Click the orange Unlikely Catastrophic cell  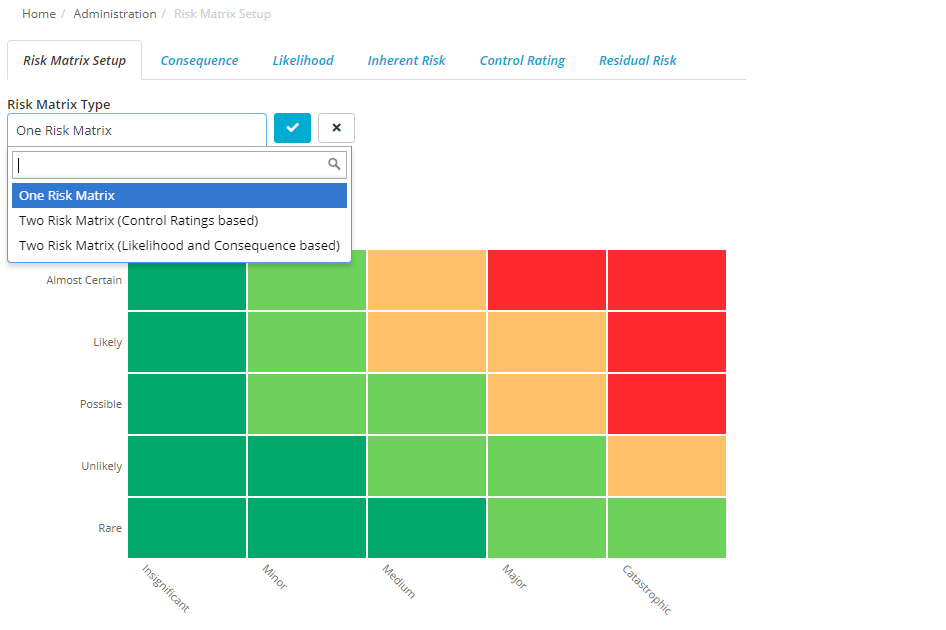pyautogui.click(x=666, y=465)
